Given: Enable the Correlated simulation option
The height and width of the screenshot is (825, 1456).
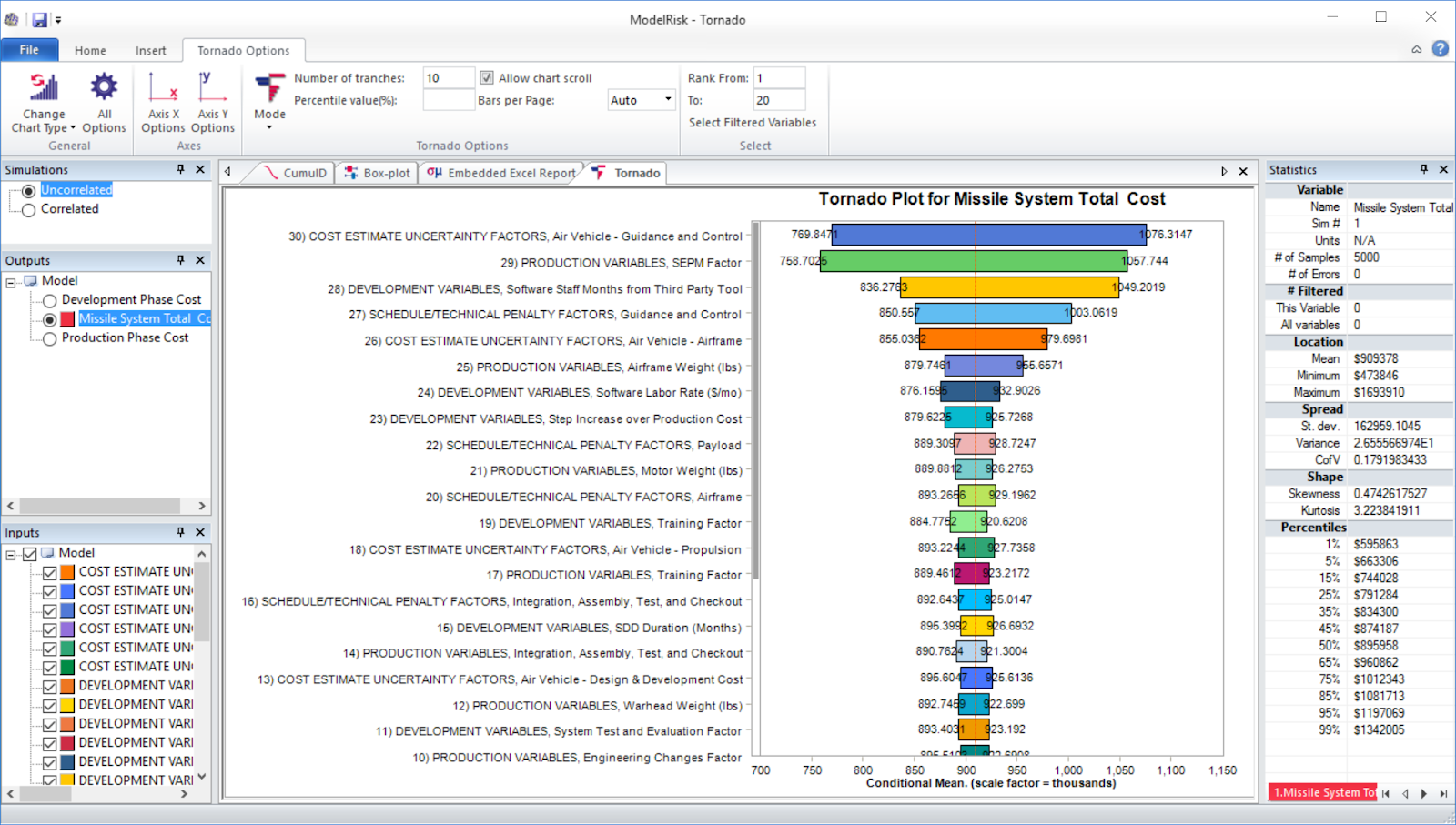Looking at the screenshot, I should (x=28, y=208).
